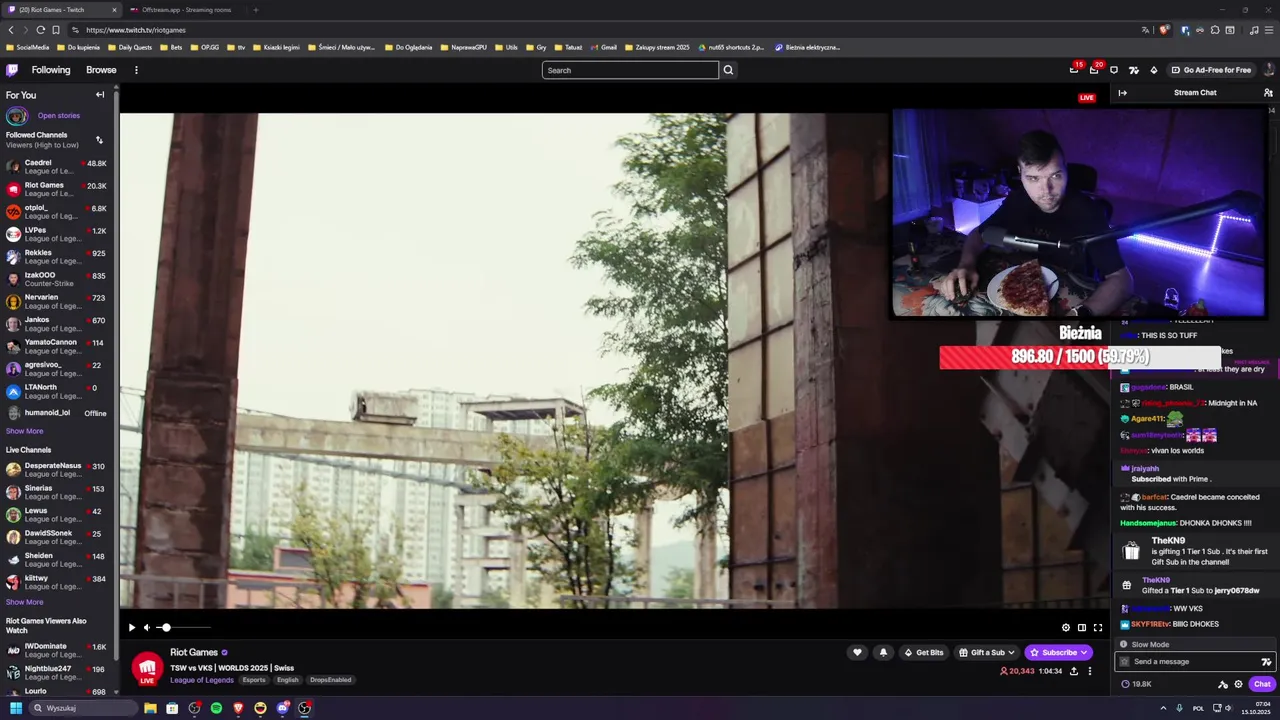
Task: Open the Following page
Action: tap(51, 70)
